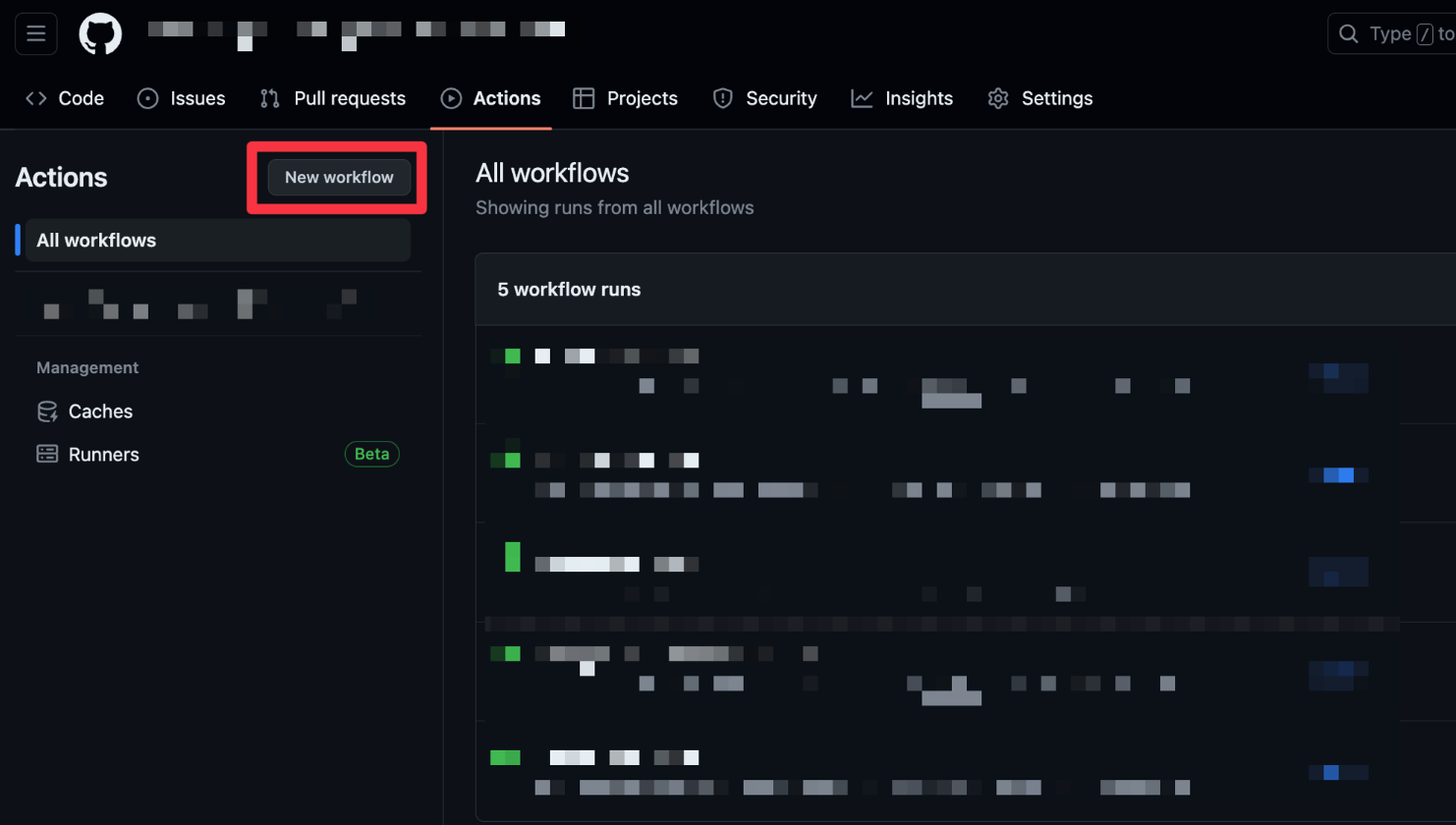Click the Projects table icon

(584, 98)
